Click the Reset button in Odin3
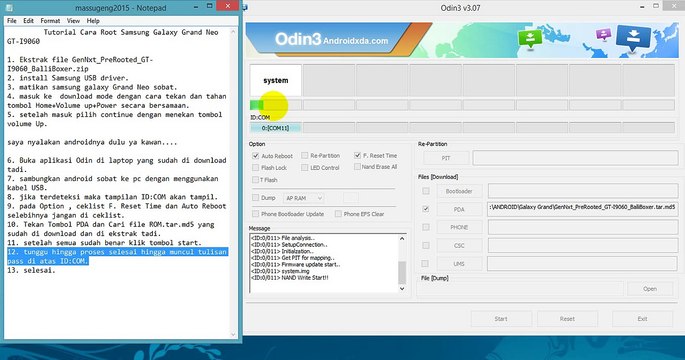 coord(567,318)
